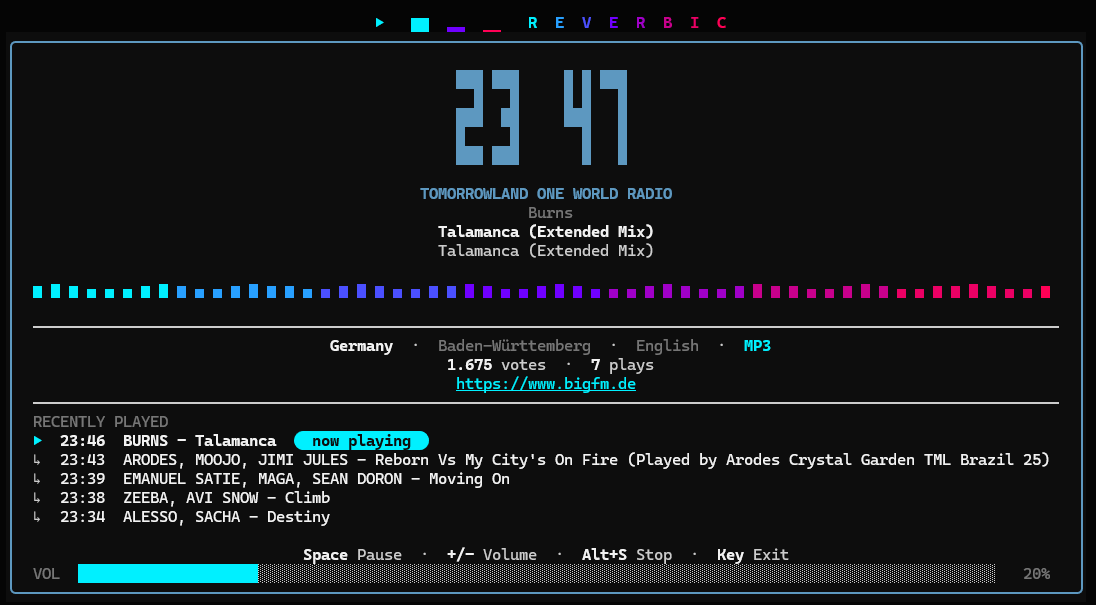This screenshot has height=605, width=1096.
Task: Click the Baden-Württemberg region label
Action: coord(514,346)
